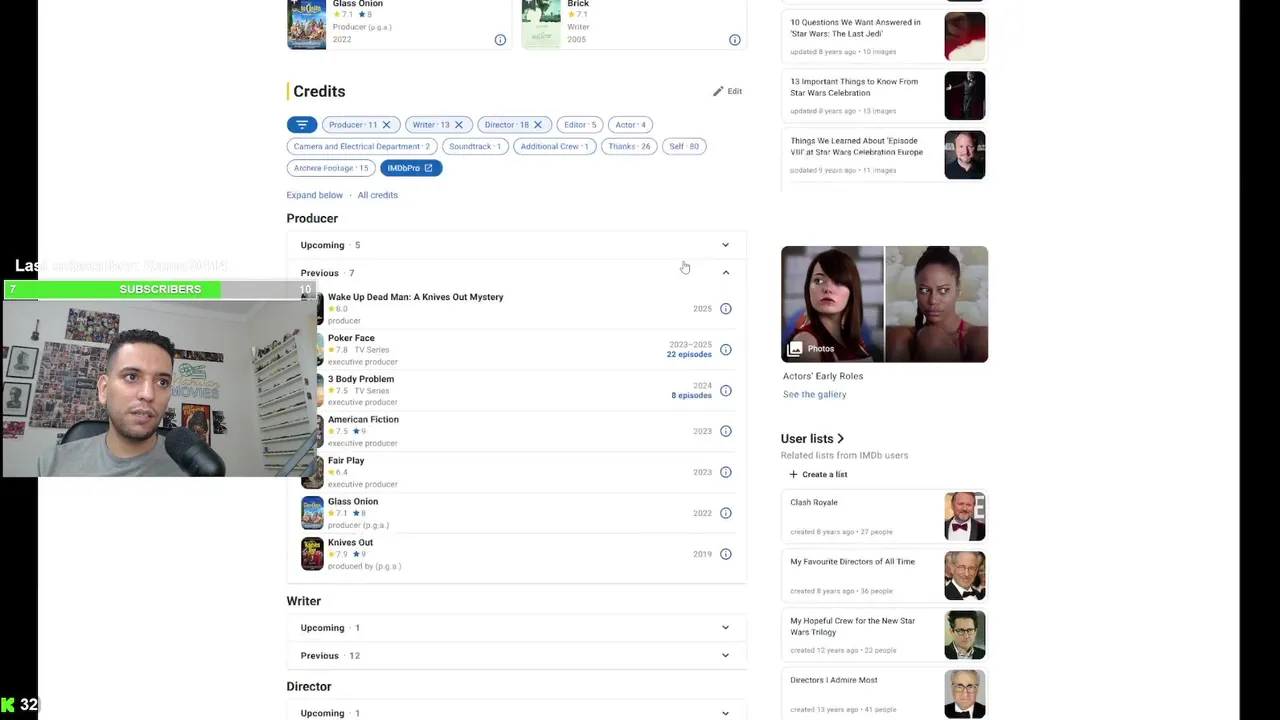1280x720 pixels.
Task: Toggle the Self 80 filter chip
Action: (x=684, y=146)
